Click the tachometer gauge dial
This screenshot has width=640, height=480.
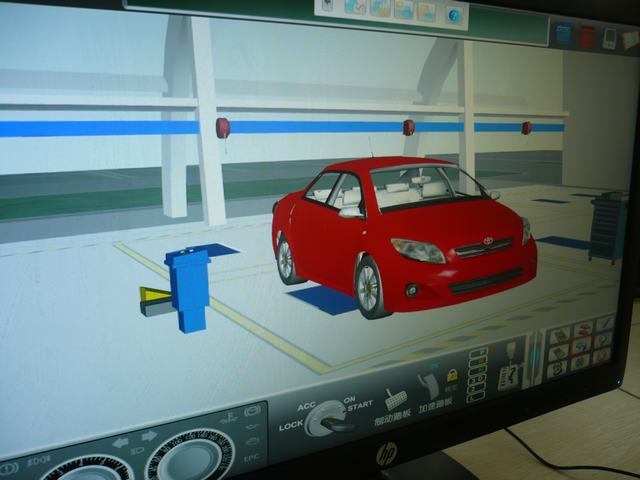pos(88,469)
